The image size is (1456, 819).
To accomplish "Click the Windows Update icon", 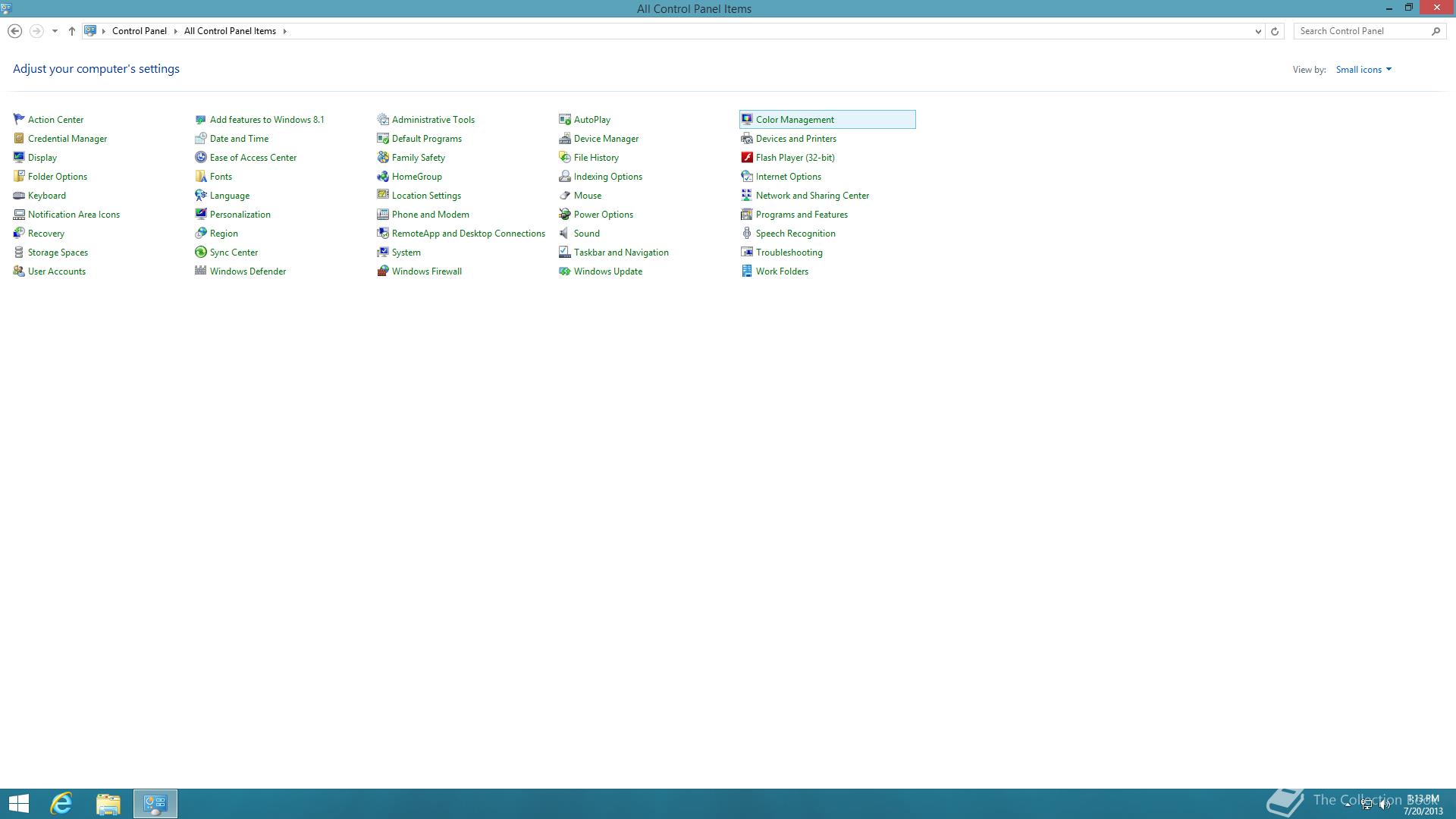I will coord(565,271).
